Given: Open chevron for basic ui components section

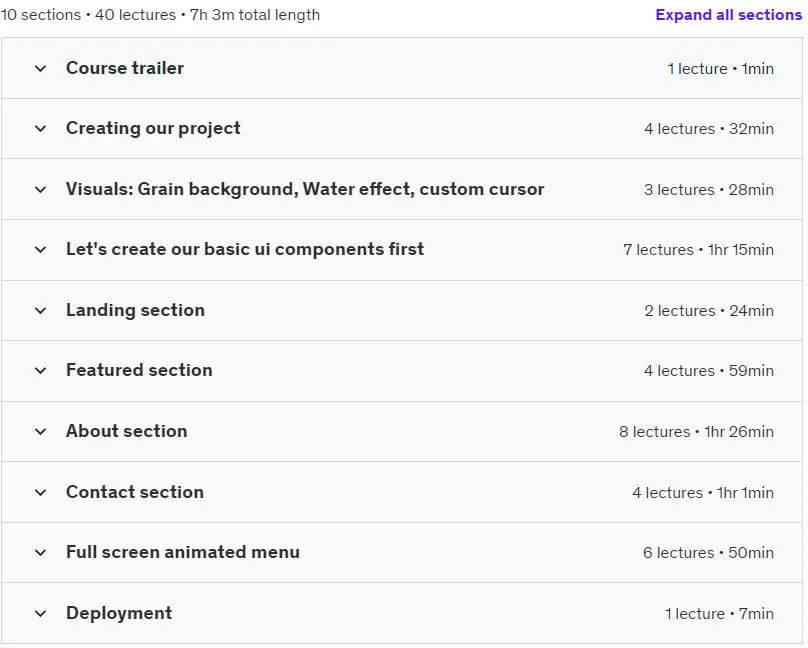Looking at the screenshot, I should pyautogui.click(x=40, y=250).
